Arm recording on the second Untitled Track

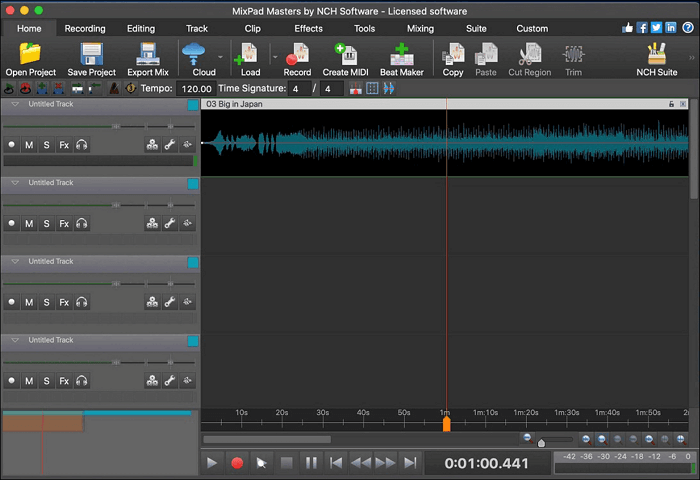pyautogui.click(x=12, y=223)
